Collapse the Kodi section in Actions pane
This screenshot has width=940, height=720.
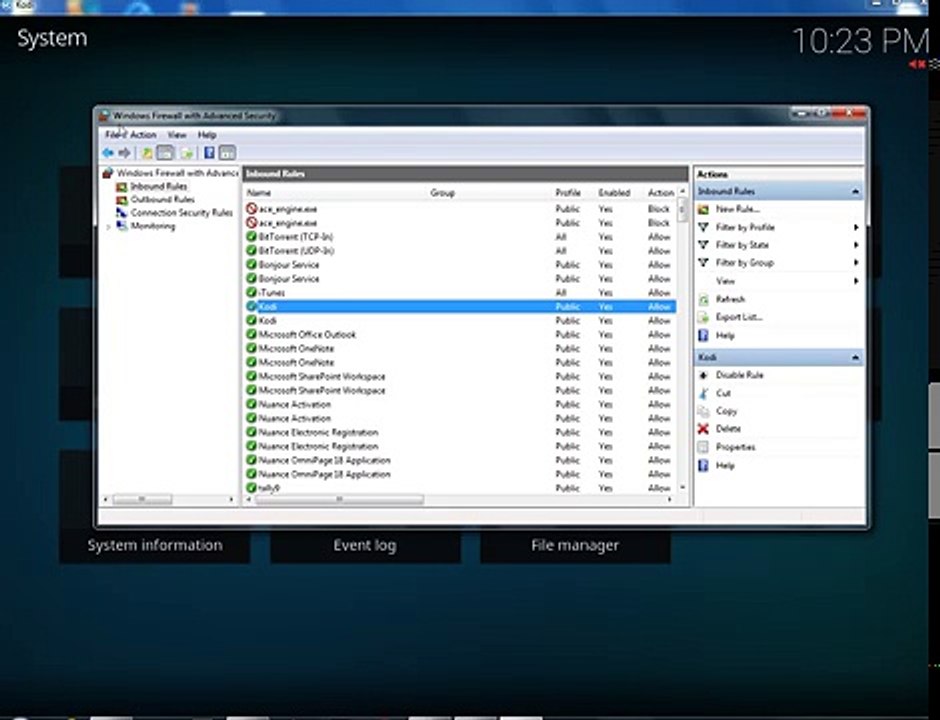point(855,358)
